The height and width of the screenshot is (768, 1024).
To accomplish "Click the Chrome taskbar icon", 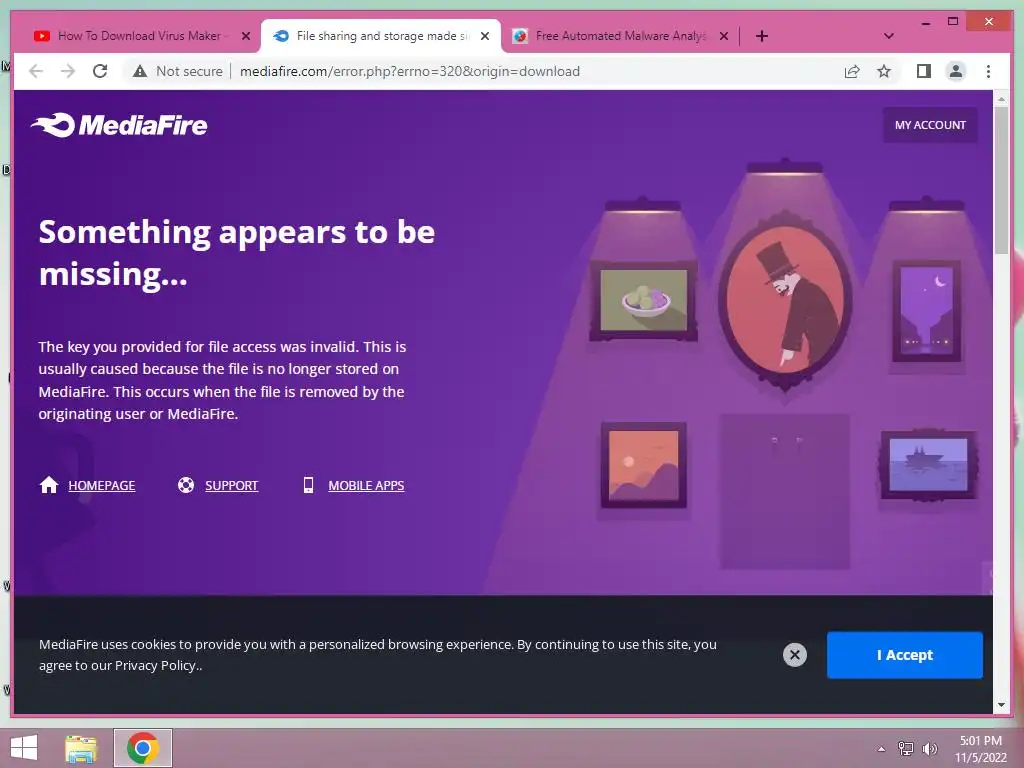I will click(x=143, y=748).
